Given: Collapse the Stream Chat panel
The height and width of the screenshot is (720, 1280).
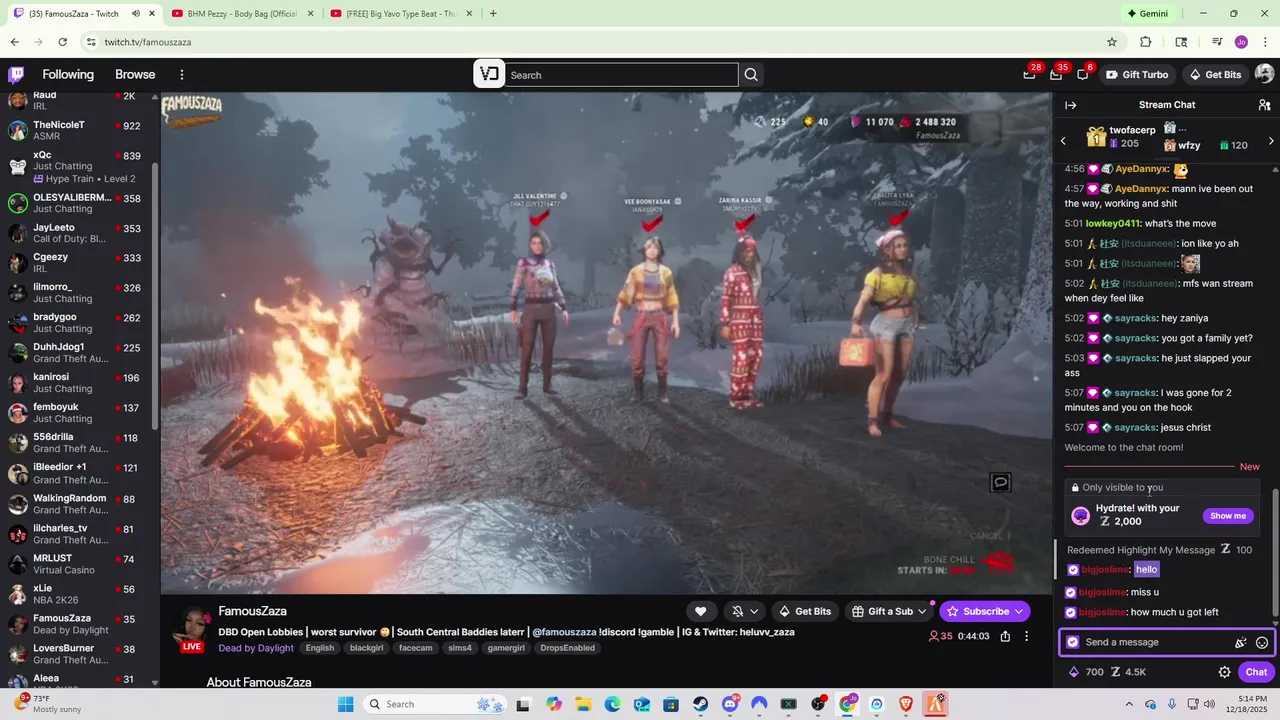Looking at the screenshot, I should (1070, 105).
